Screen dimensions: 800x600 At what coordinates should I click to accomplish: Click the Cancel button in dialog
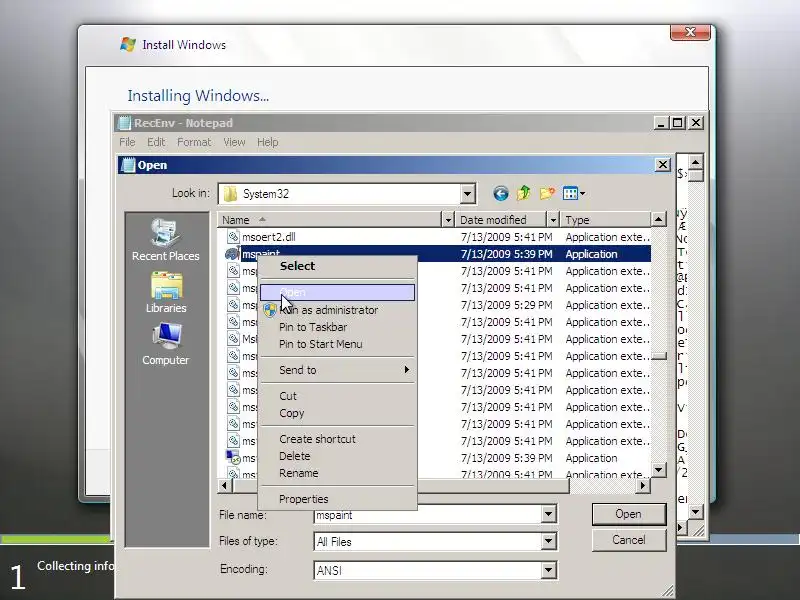coord(629,540)
